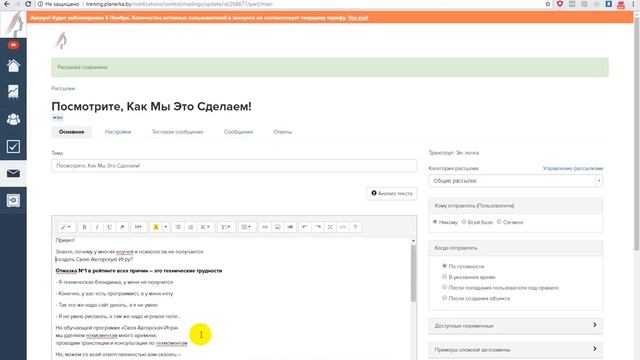Select the 'В указанное время' send time option
The image size is (640, 360).
click(444, 276)
